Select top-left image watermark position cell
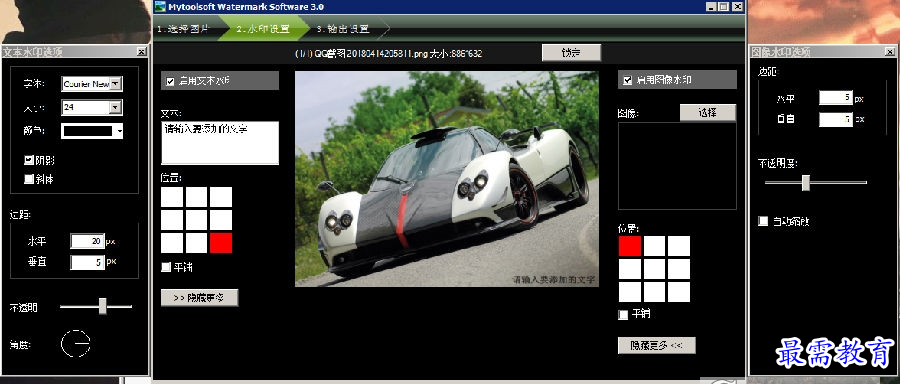Image resolution: width=900 pixels, height=384 pixels. coord(630,246)
